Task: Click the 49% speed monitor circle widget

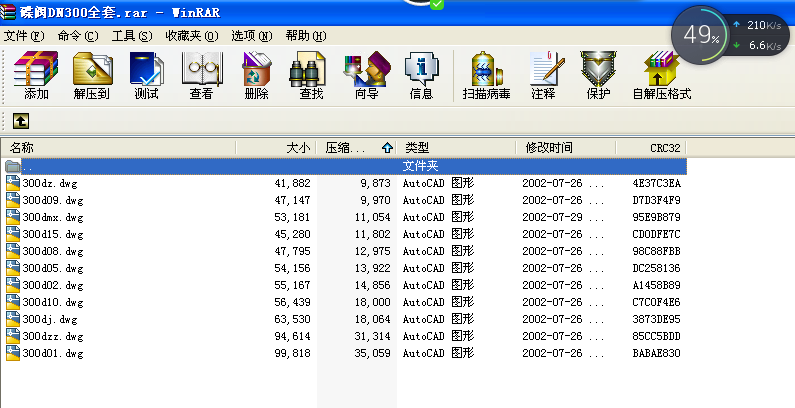Action: pos(701,35)
